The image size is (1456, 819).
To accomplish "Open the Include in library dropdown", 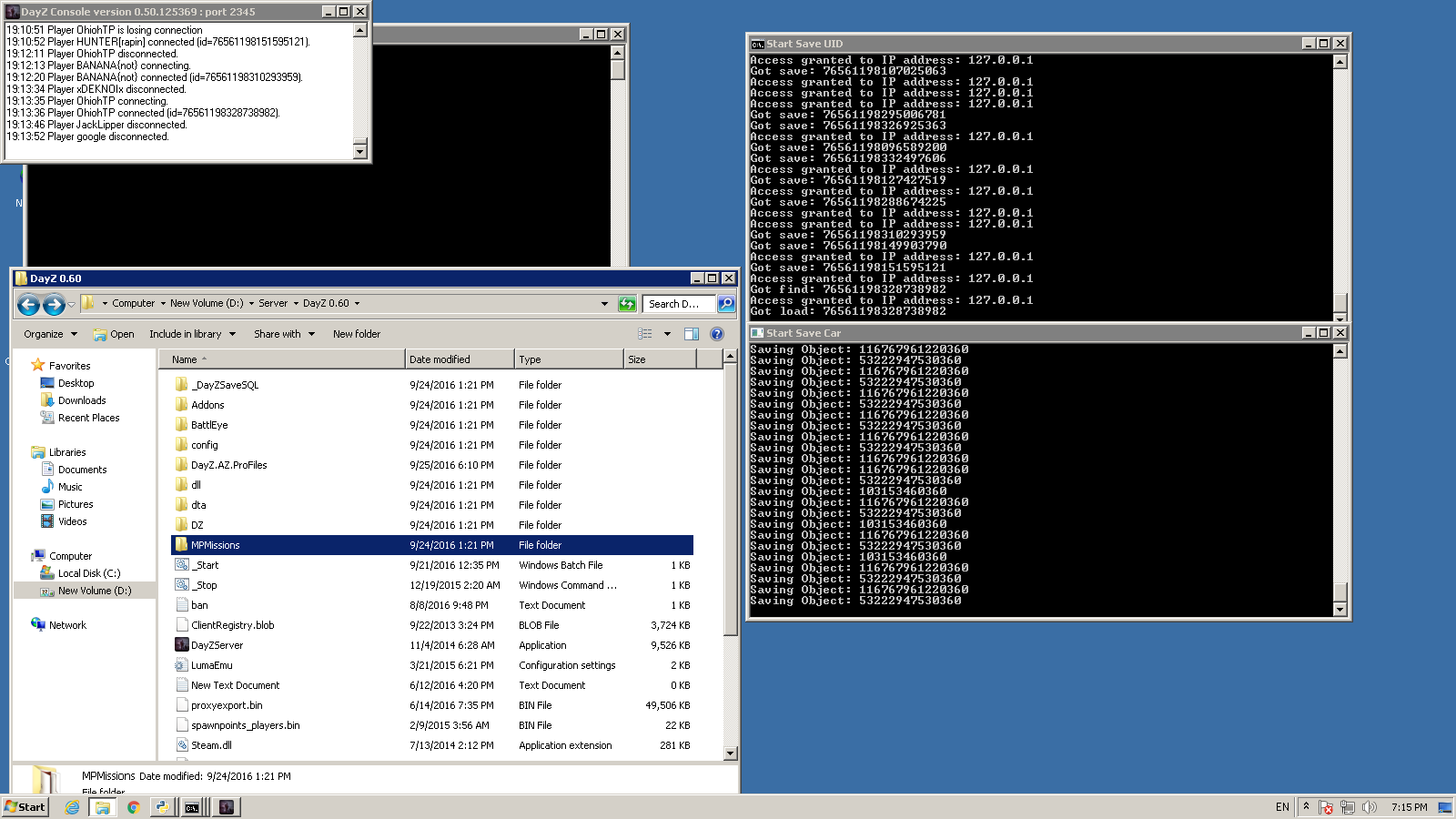I will click(x=193, y=334).
